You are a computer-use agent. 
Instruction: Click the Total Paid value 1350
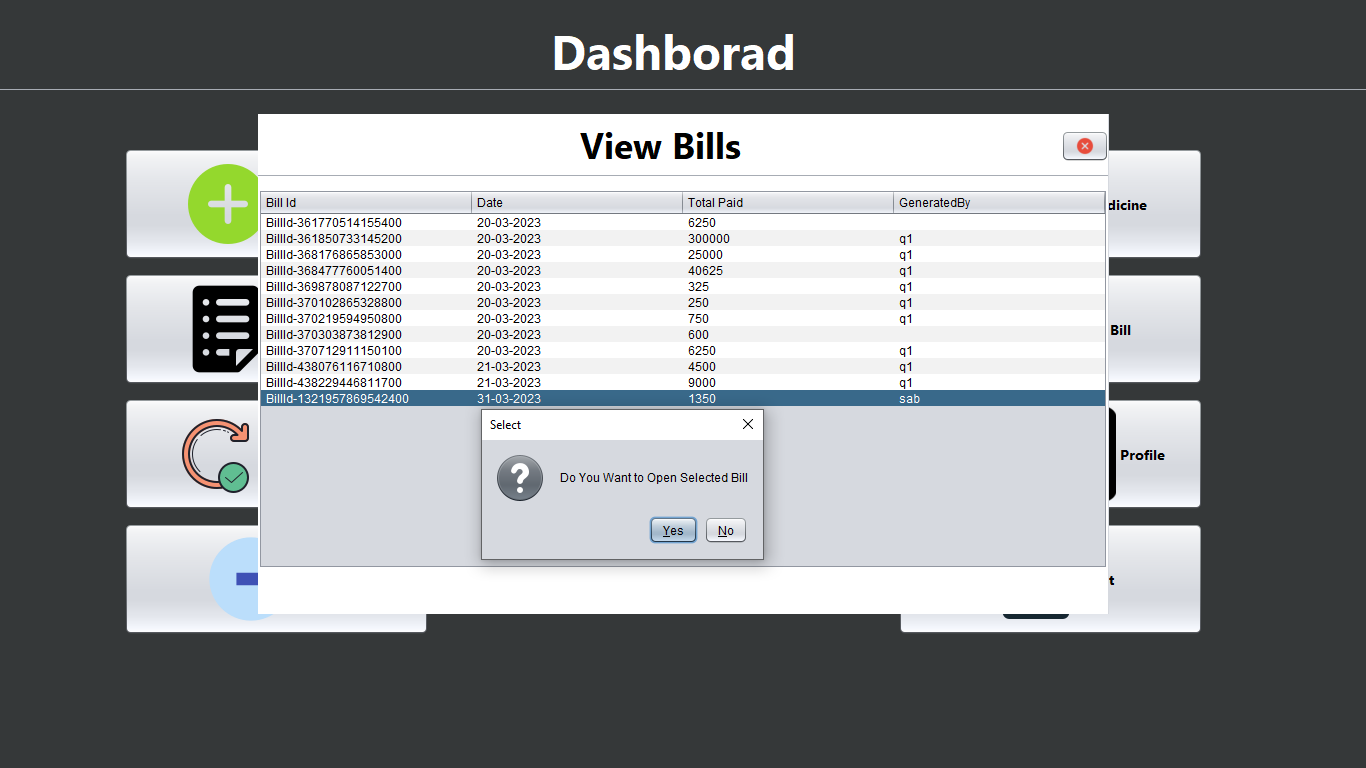point(702,398)
